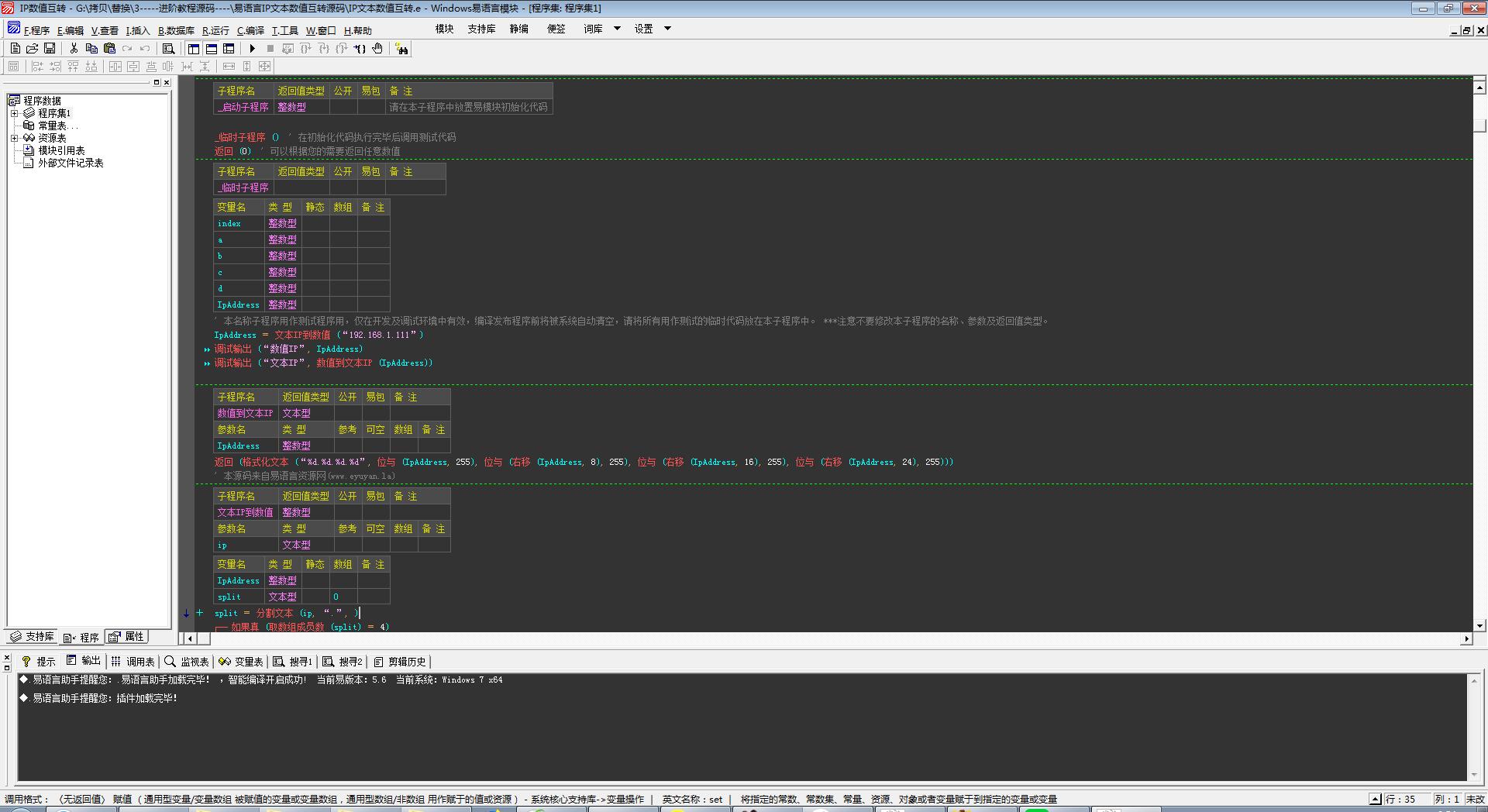
Task: Switch to the 提示 bottom tab
Action: [38, 661]
